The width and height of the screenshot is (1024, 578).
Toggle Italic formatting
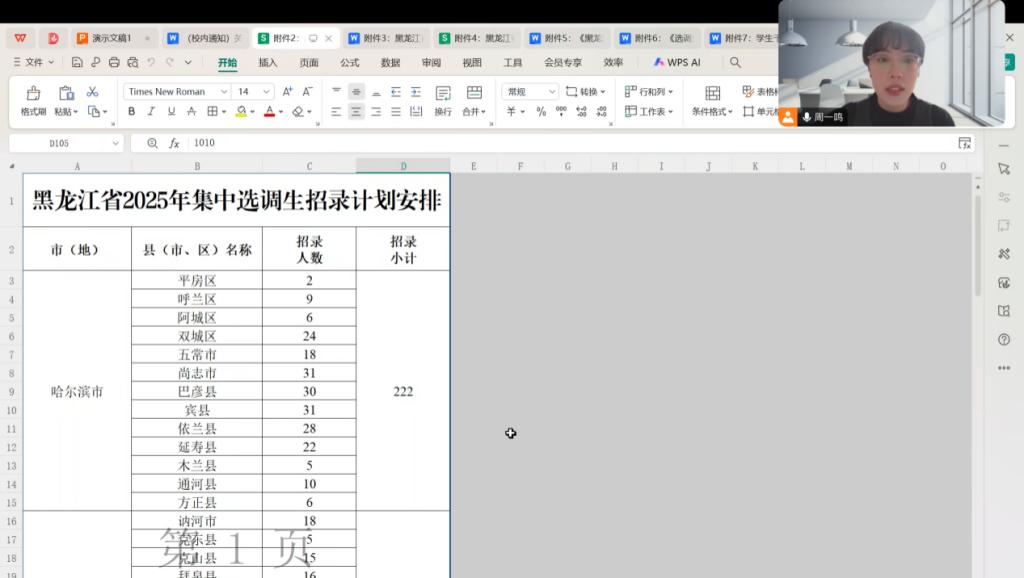point(152,112)
